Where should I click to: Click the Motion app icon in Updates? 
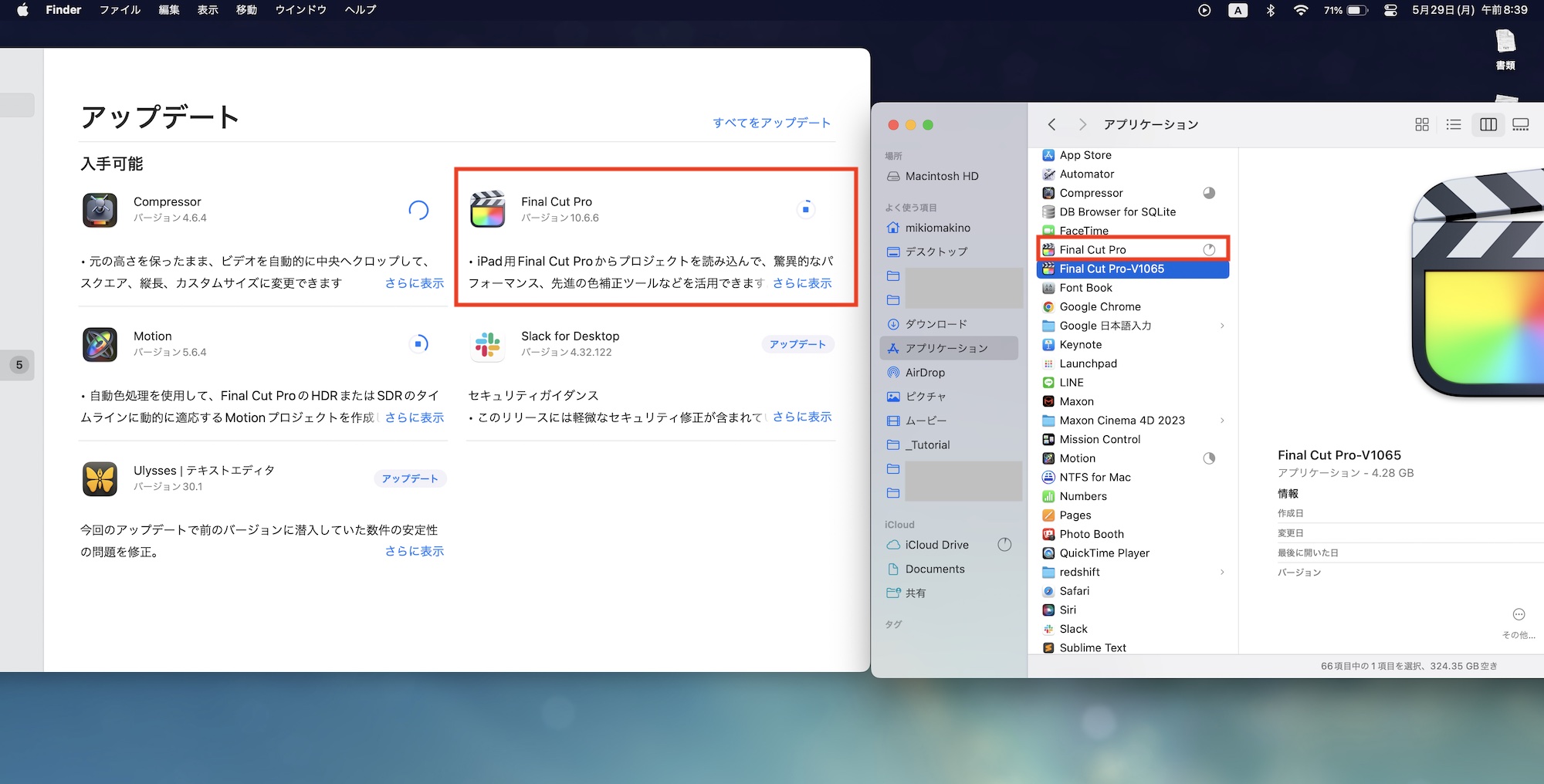(100, 344)
